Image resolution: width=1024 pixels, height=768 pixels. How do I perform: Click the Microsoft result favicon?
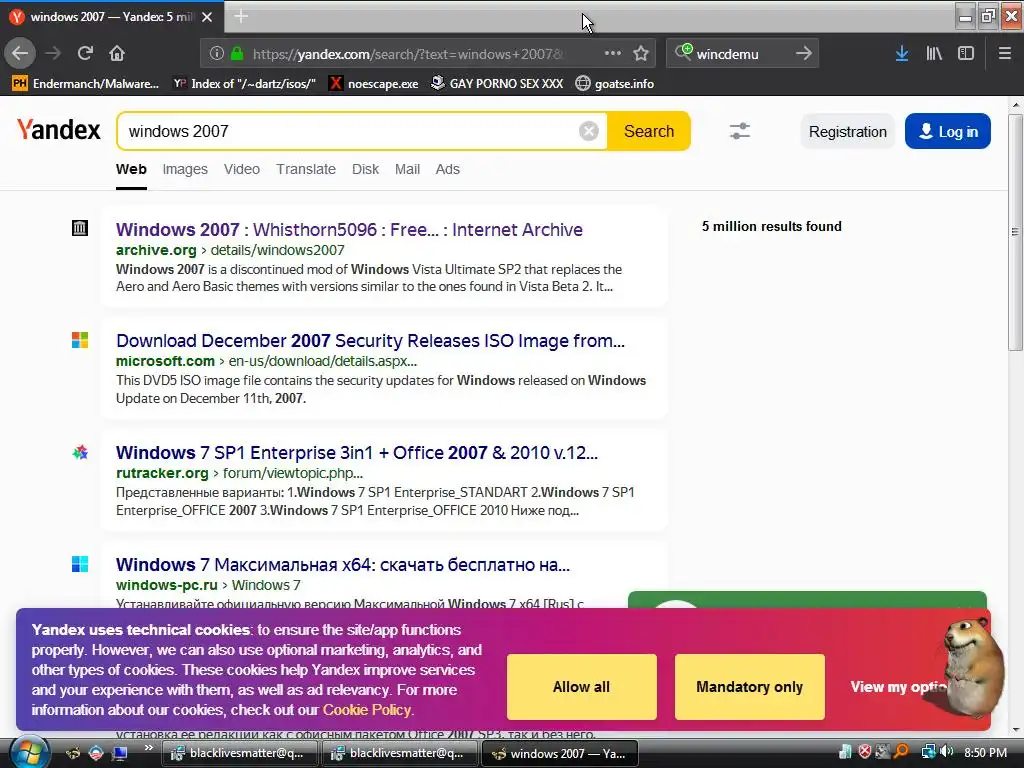80,340
